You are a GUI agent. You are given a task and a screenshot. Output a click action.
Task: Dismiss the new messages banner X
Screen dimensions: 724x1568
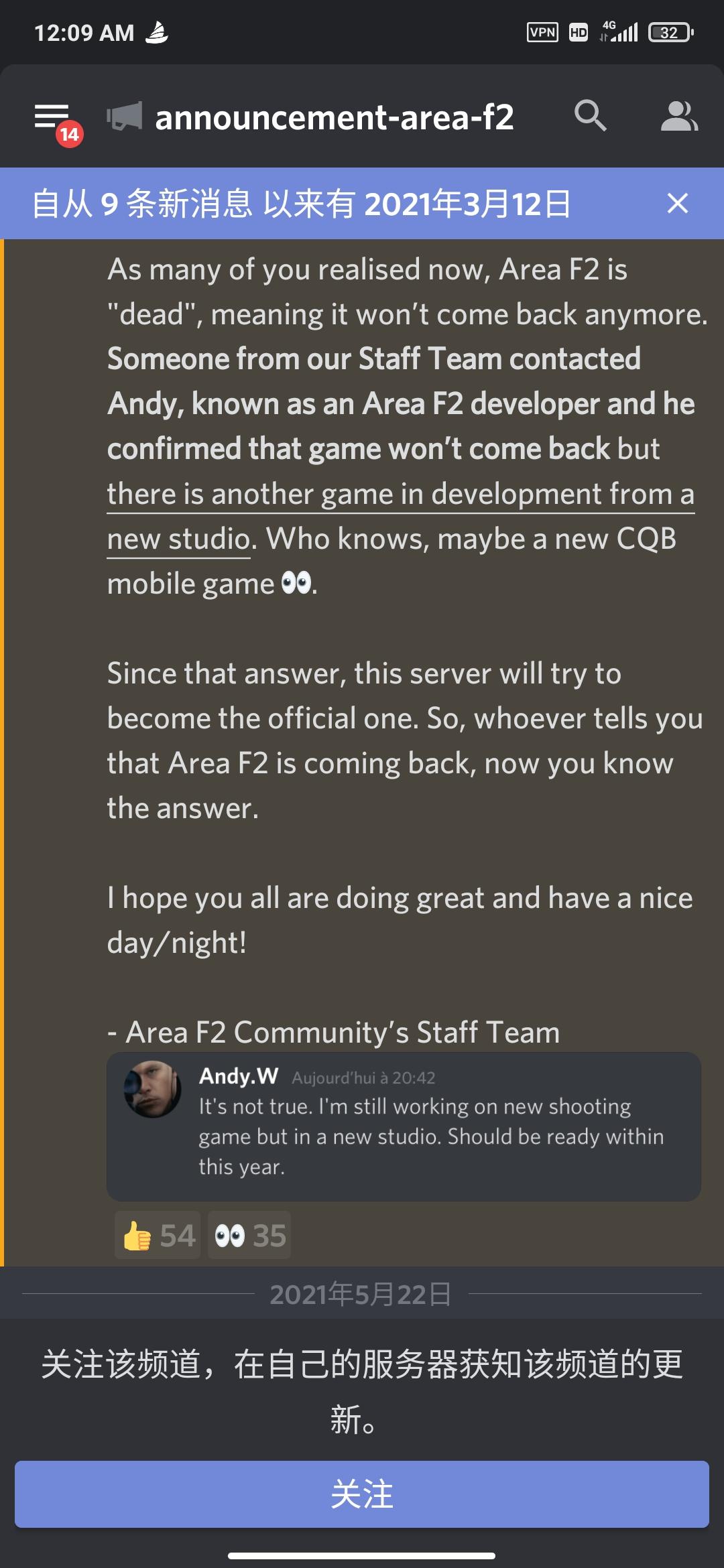coord(678,203)
